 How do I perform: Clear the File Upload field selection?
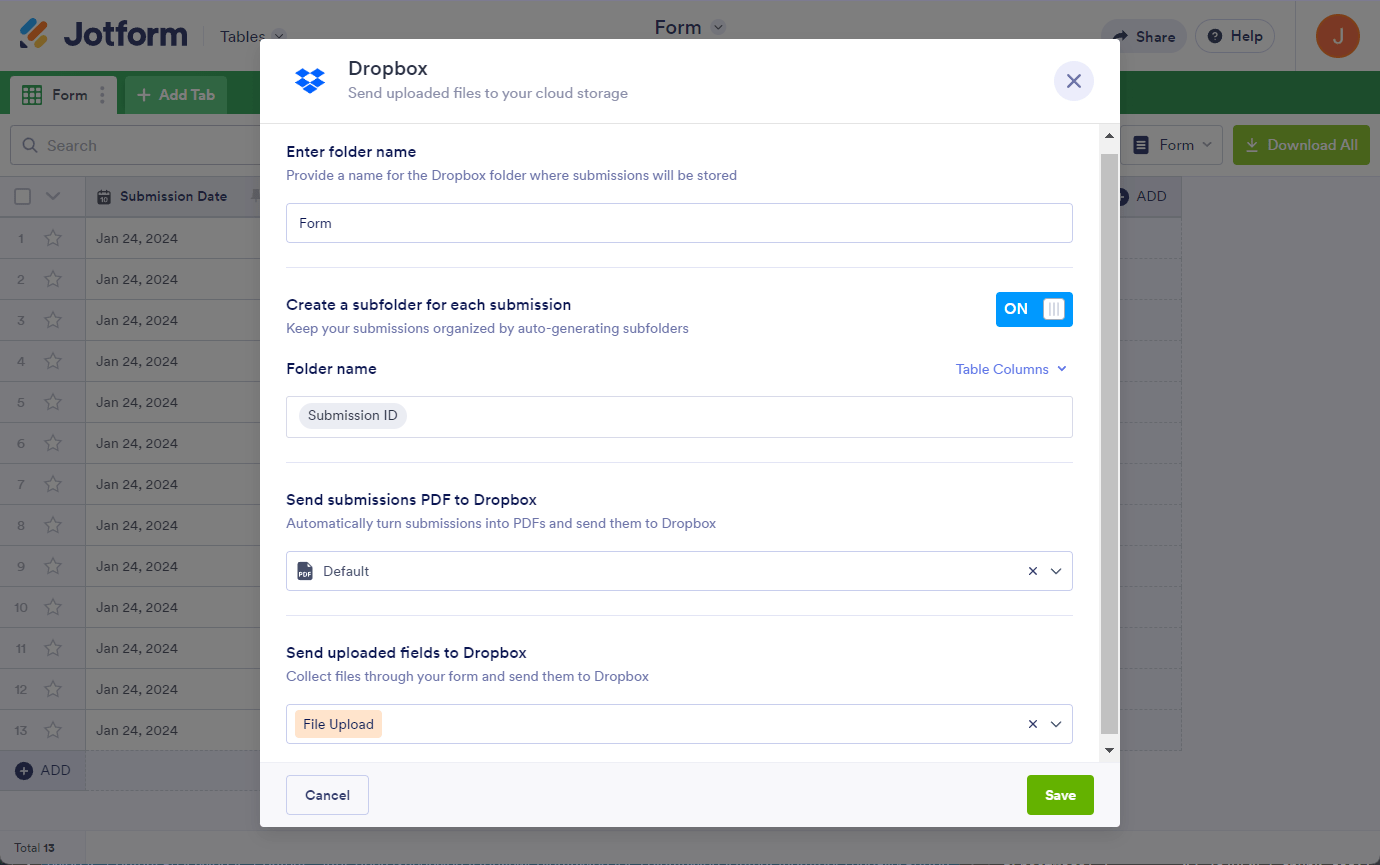pos(1032,724)
